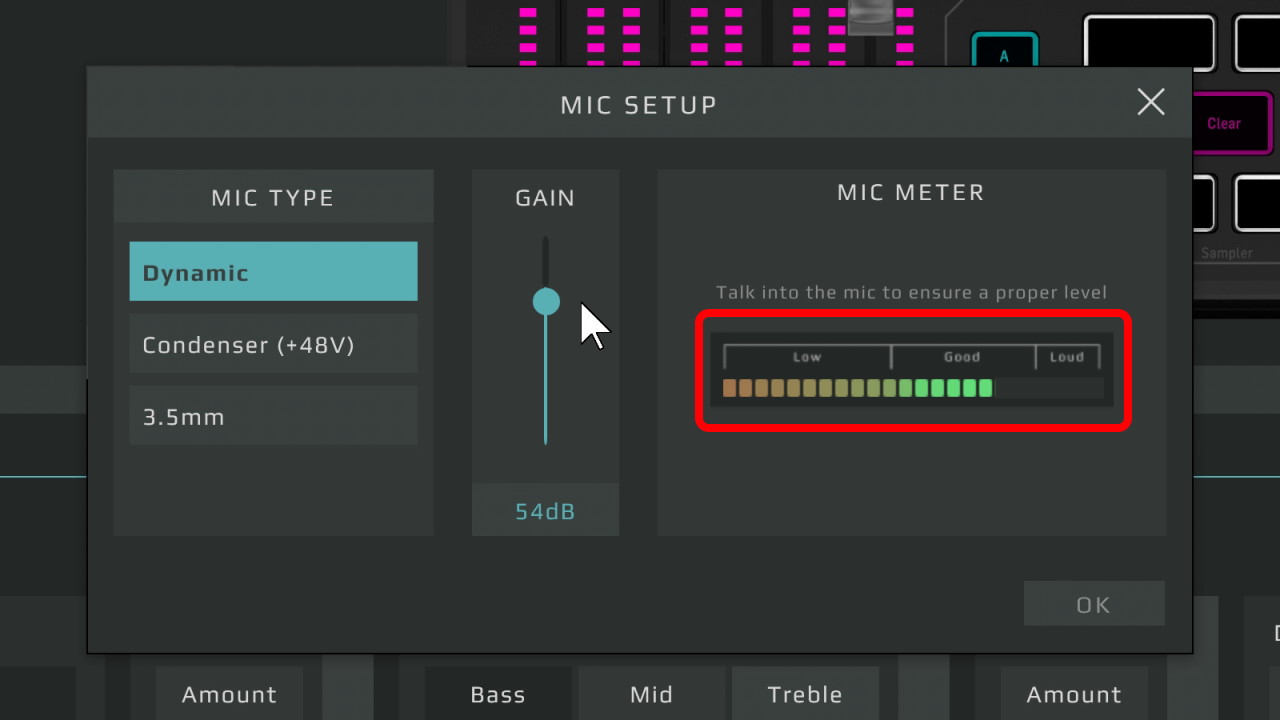Image resolution: width=1280 pixels, height=720 pixels.
Task: Click the left Amount label
Action: point(229,694)
